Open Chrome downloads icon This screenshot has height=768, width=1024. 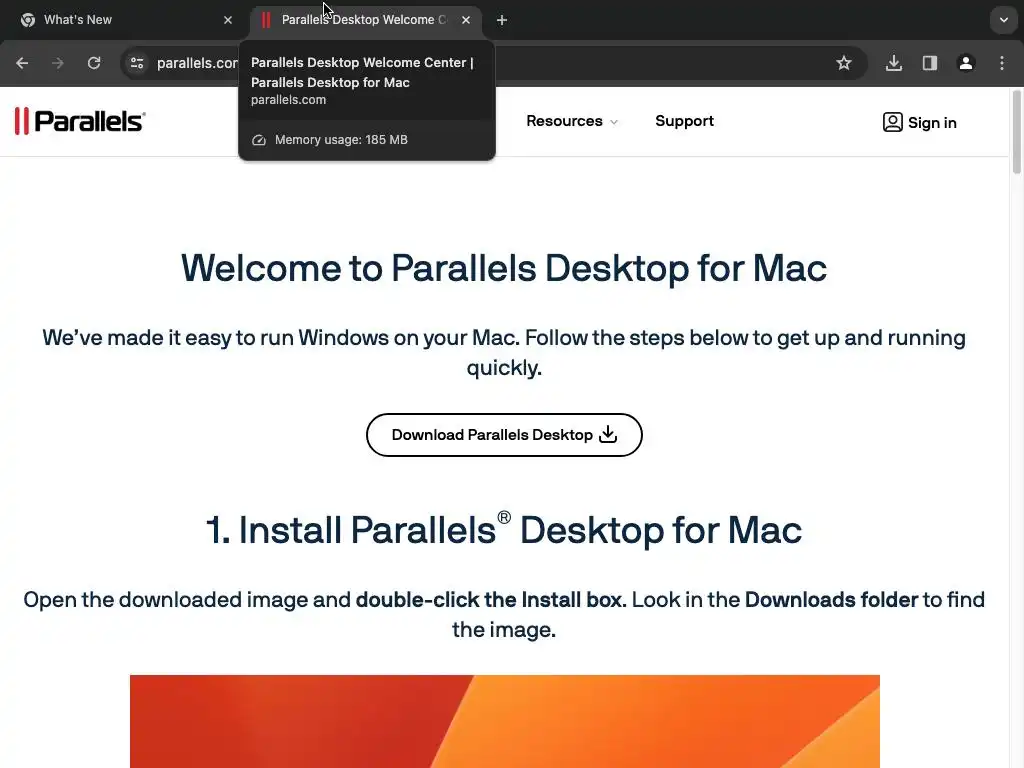(894, 63)
